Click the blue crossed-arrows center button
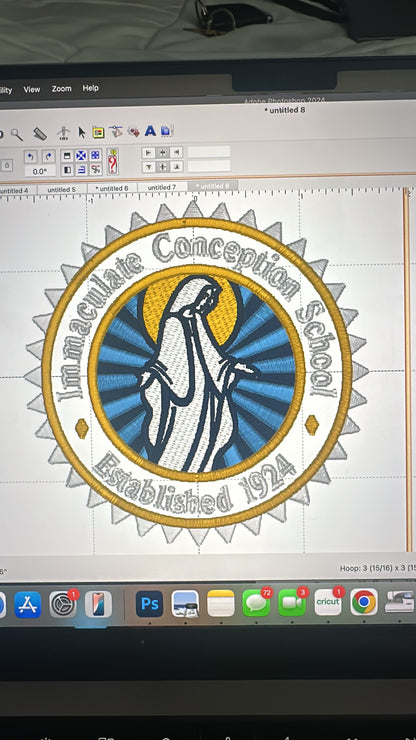416x740 pixels. (81, 155)
